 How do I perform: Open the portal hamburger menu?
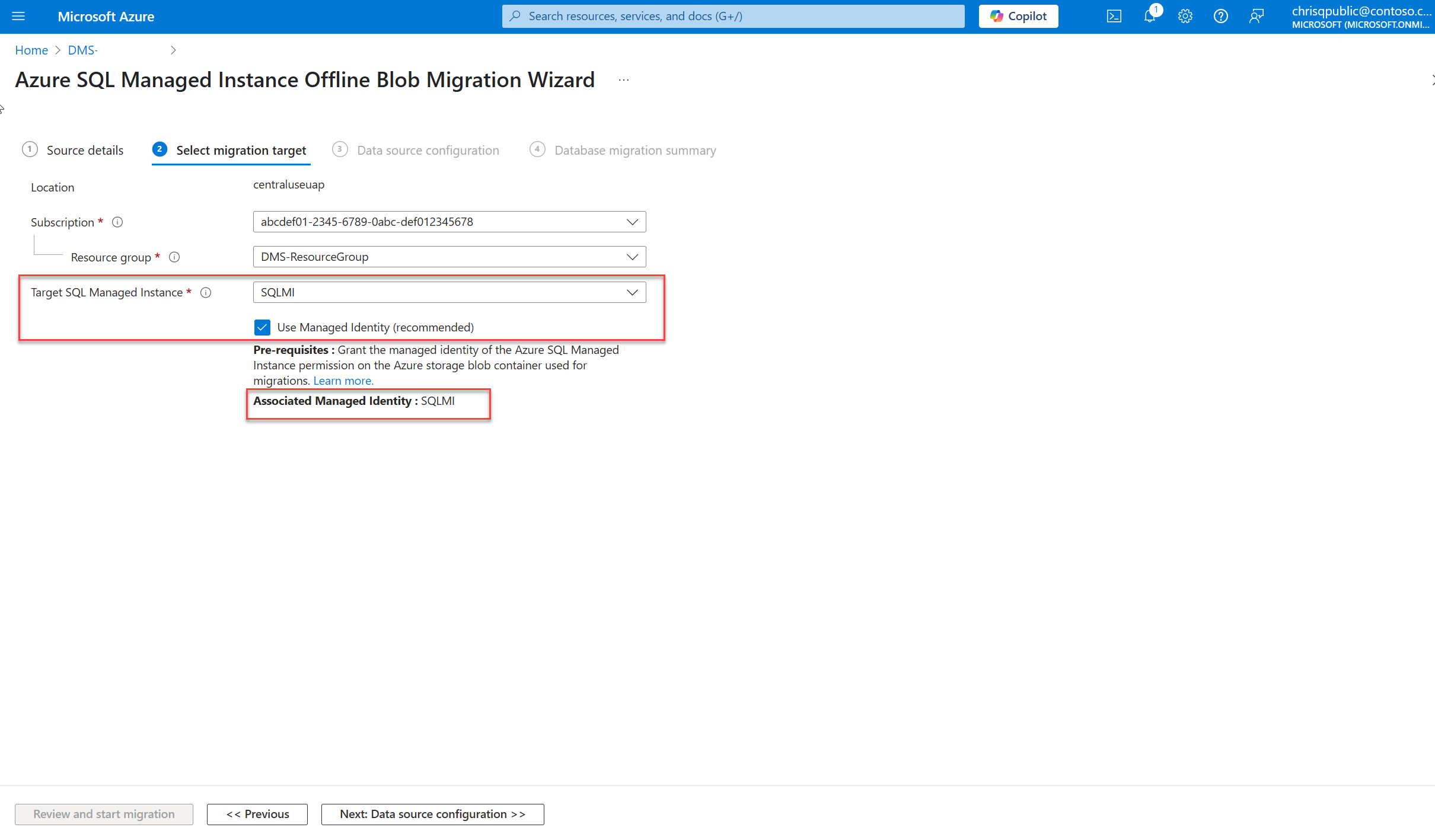click(18, 16)
